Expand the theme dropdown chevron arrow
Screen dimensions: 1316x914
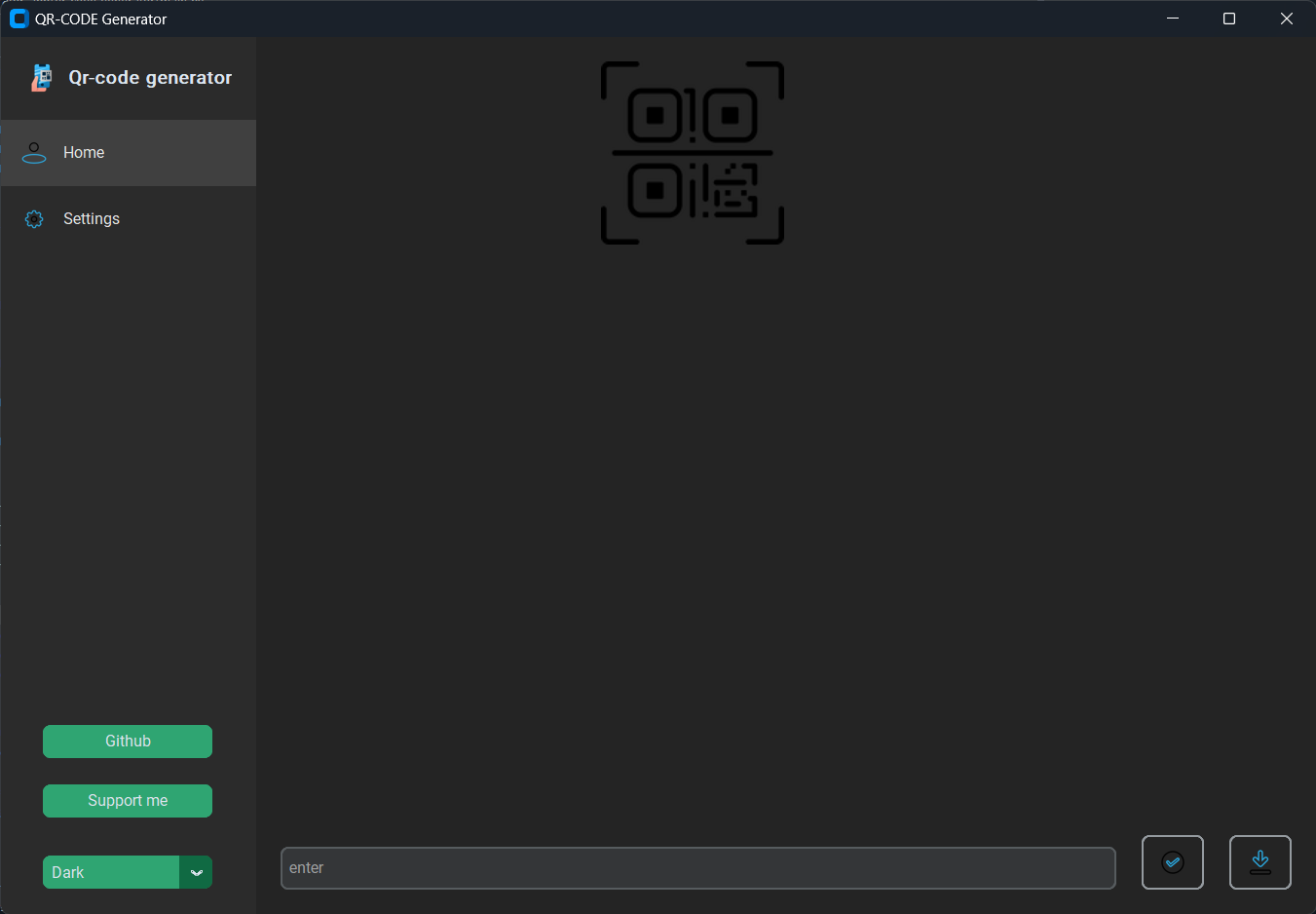click(196, 872)
